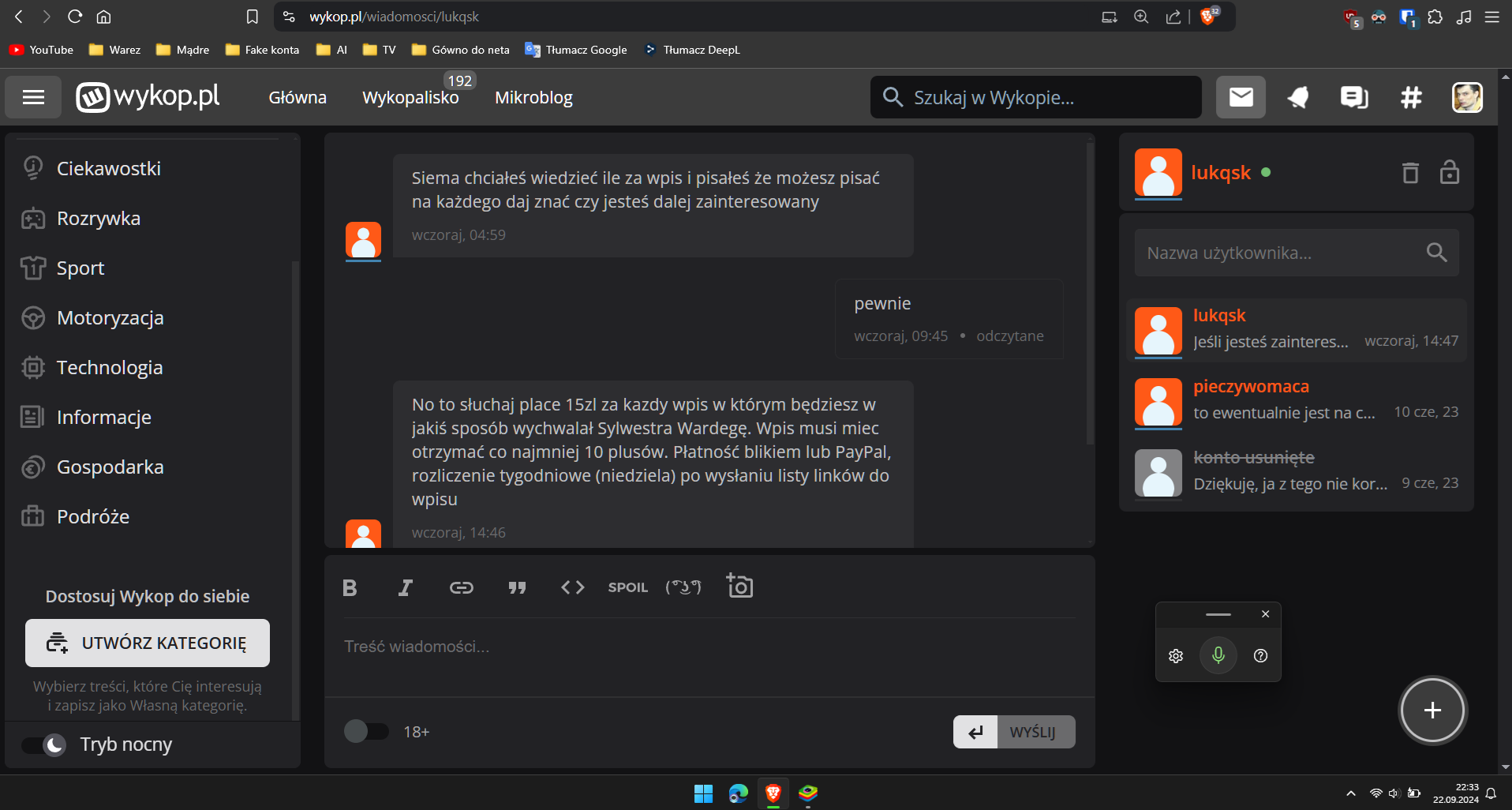Block the user with the padlock icon

[x=1449, y=172]
